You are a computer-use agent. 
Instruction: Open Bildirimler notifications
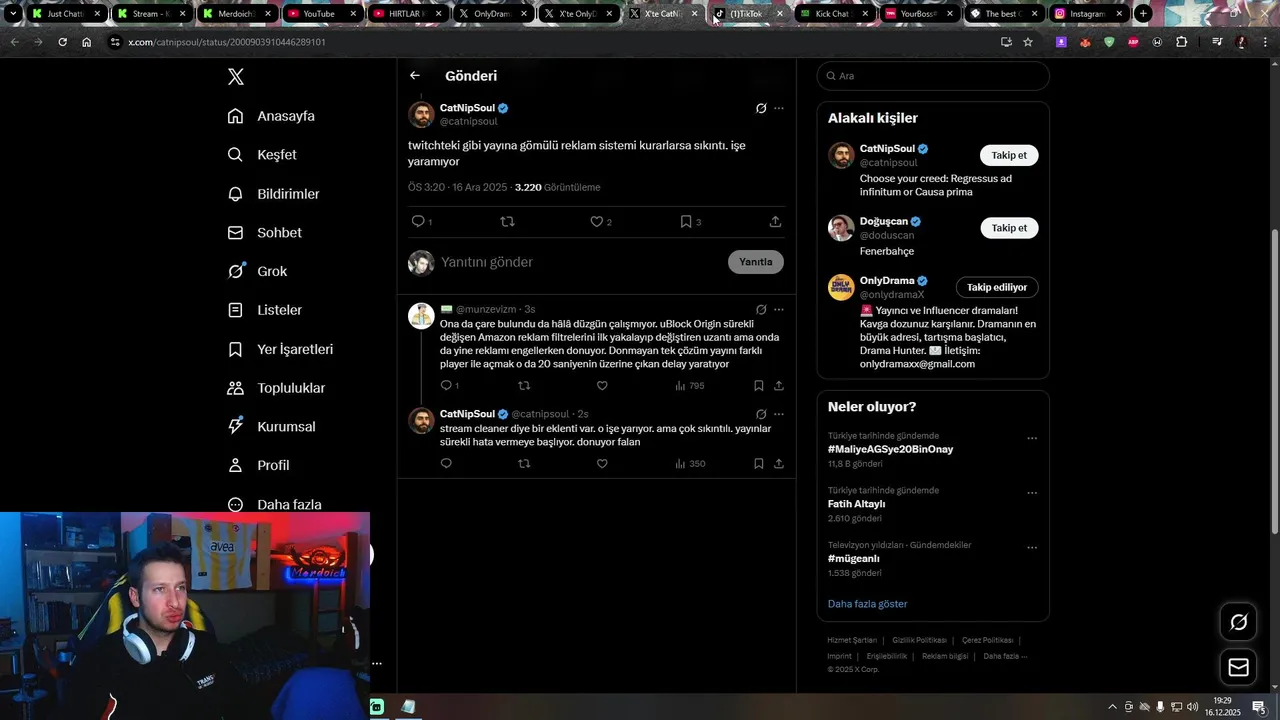tap(273, 194)
